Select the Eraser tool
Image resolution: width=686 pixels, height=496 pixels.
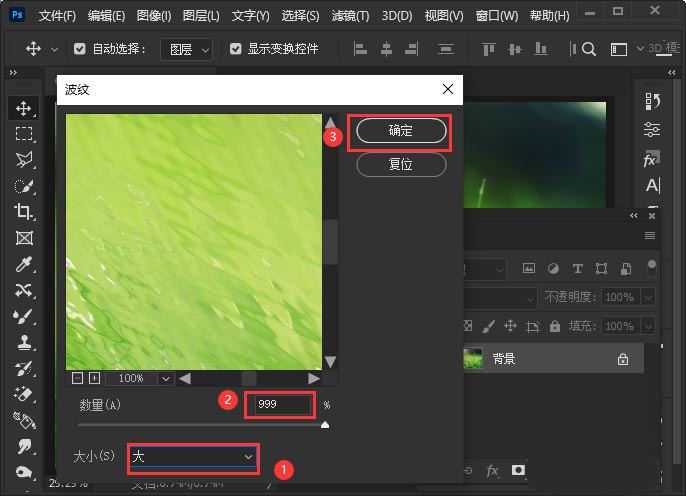[24, 394]
